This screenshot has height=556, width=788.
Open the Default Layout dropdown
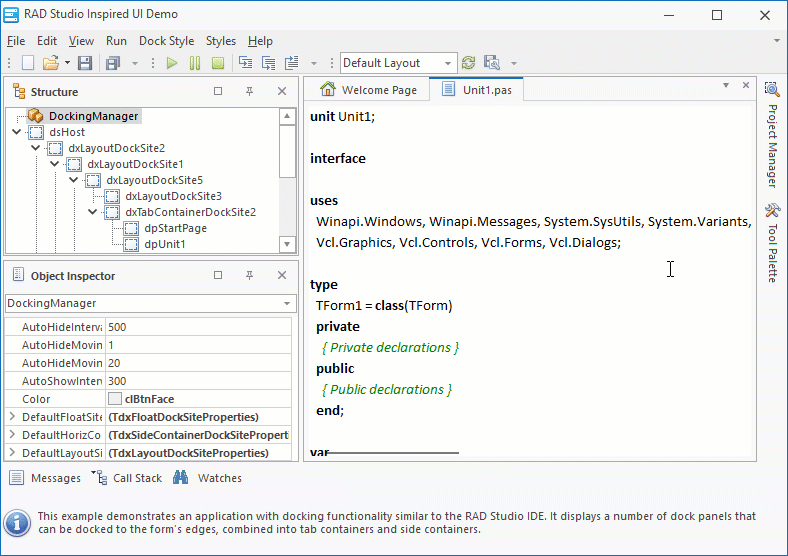coord(446,63)
